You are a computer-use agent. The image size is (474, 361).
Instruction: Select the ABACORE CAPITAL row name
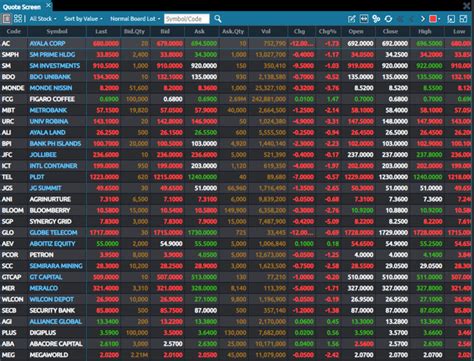point(56,344)
